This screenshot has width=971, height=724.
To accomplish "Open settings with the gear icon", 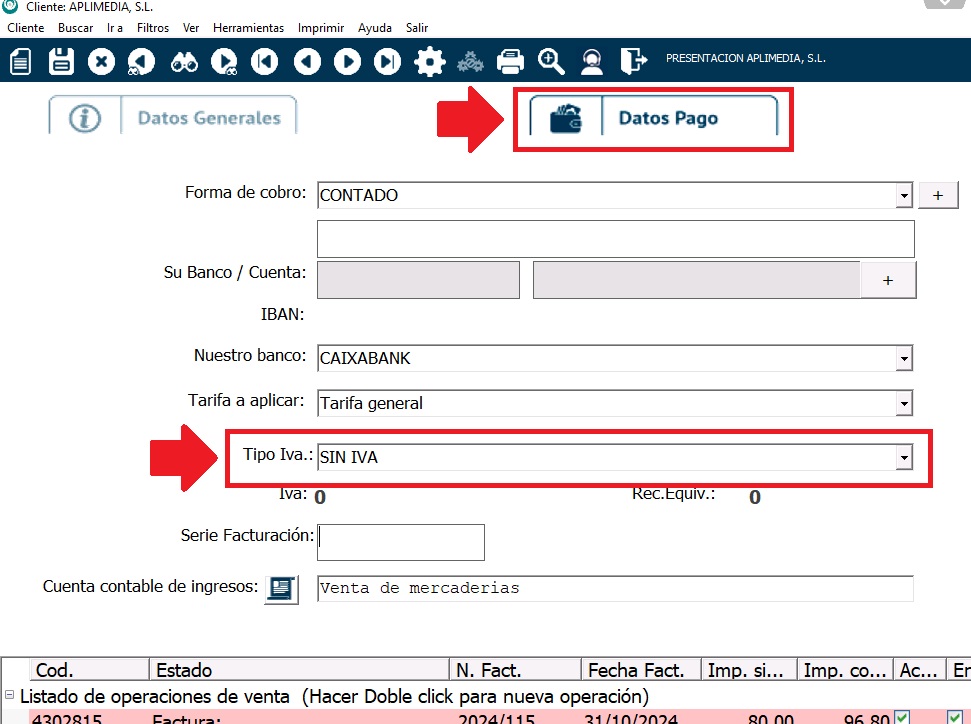I will (429, 62).
